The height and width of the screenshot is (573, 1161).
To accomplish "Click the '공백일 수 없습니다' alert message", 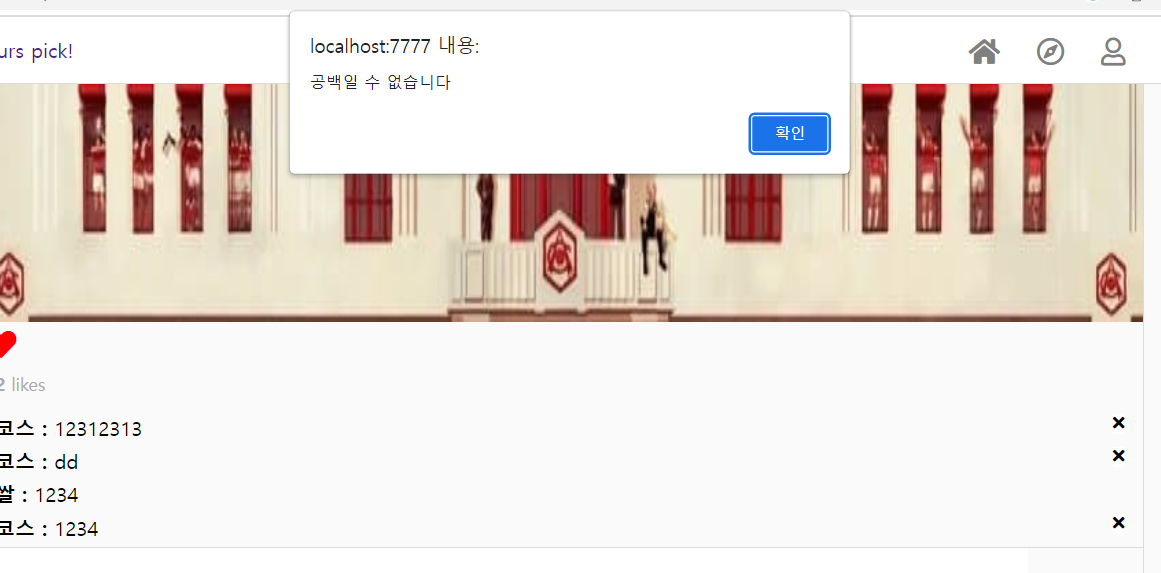I will click(x=381, y=82).
